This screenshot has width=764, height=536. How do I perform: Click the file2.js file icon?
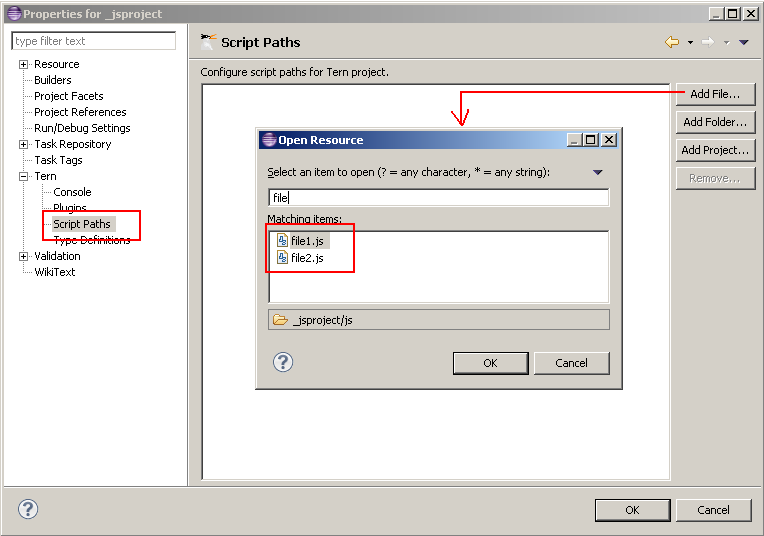(282, 258)
